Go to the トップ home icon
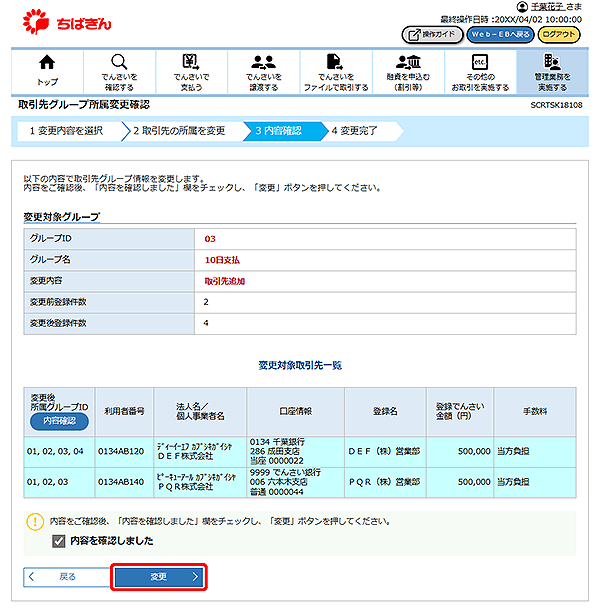Image resolution: width=600 pixels, height=613 pixels. pyautogui.click(x=47, y=69)
